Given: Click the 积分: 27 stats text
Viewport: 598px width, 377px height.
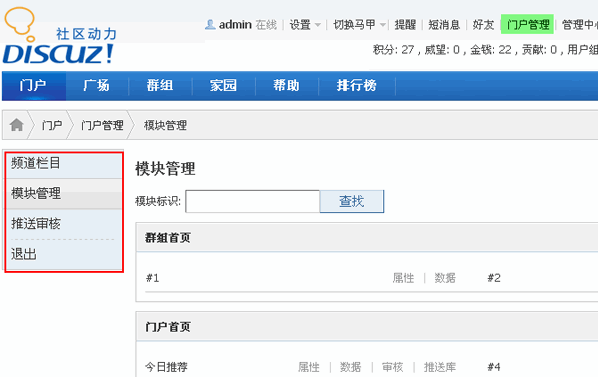Looking at the screenshot, I should (x=393, y=50).
